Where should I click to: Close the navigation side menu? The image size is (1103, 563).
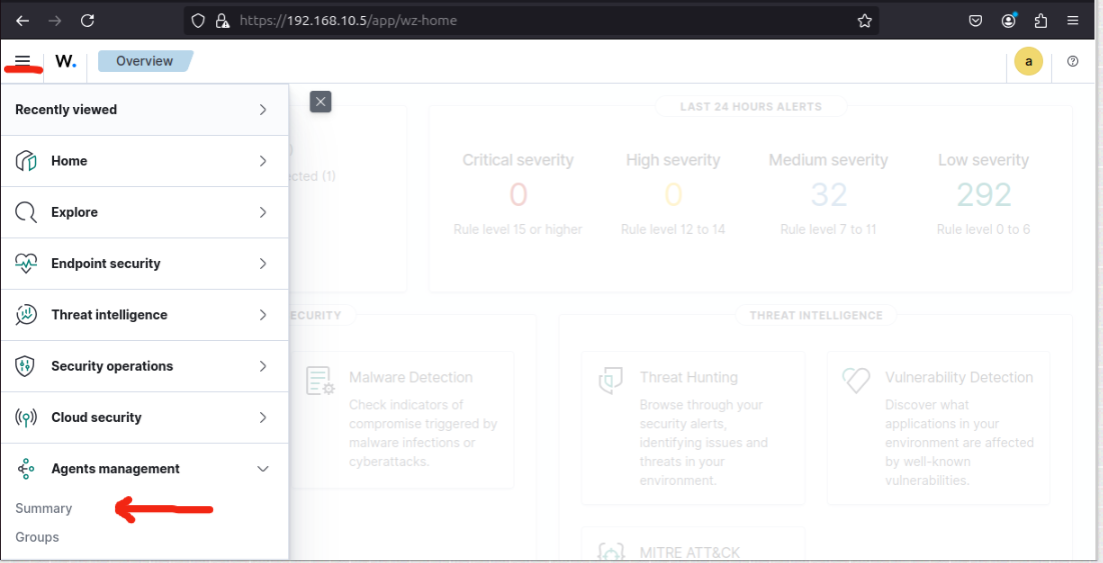coord(320,101)
